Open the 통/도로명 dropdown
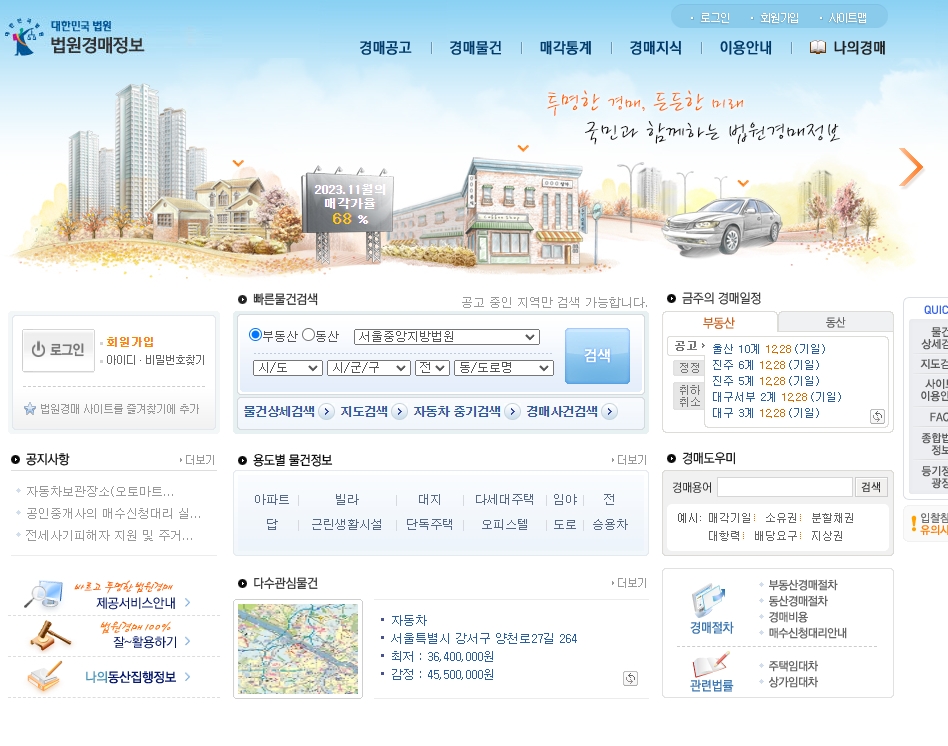 tap(502, 367)
